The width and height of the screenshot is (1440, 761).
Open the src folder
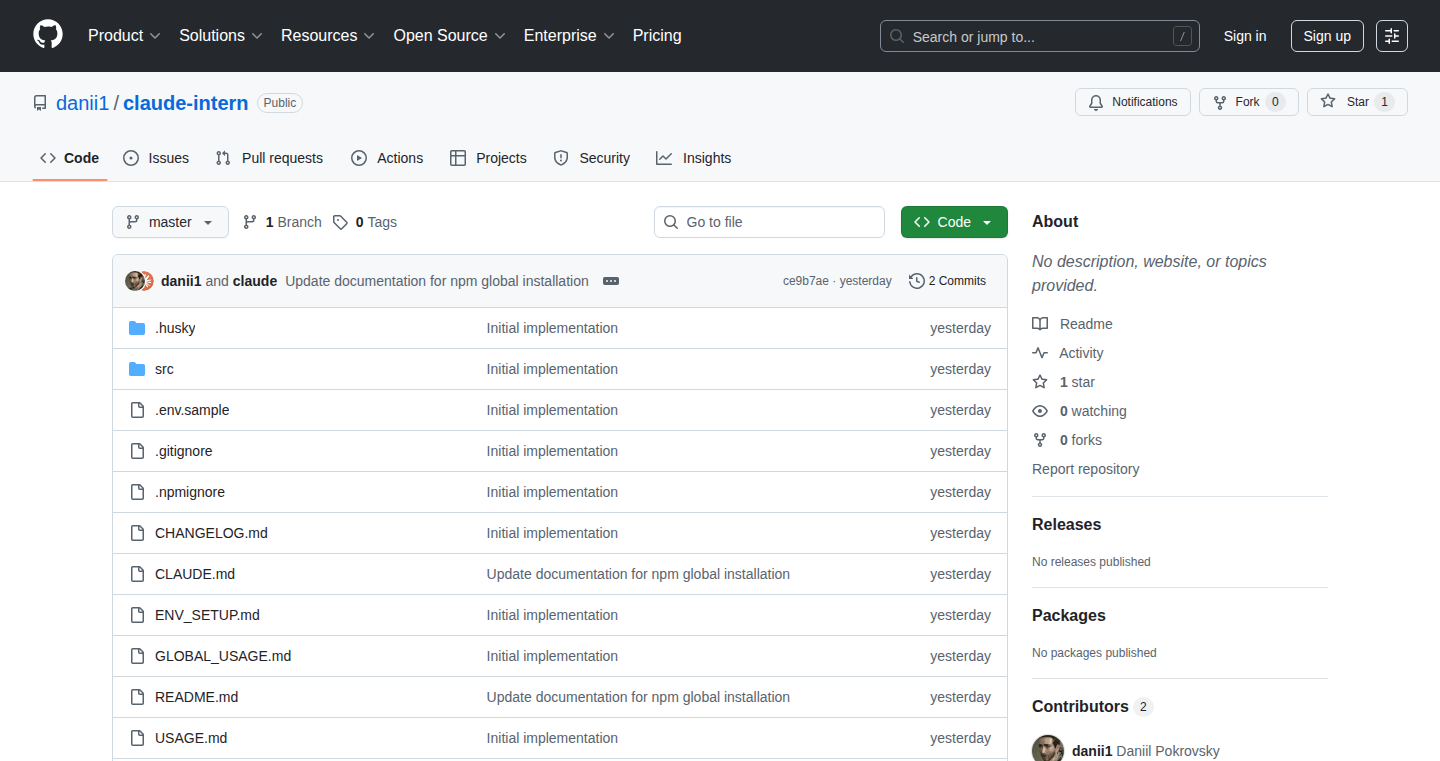pyautogui.click(x=164, y=369)
